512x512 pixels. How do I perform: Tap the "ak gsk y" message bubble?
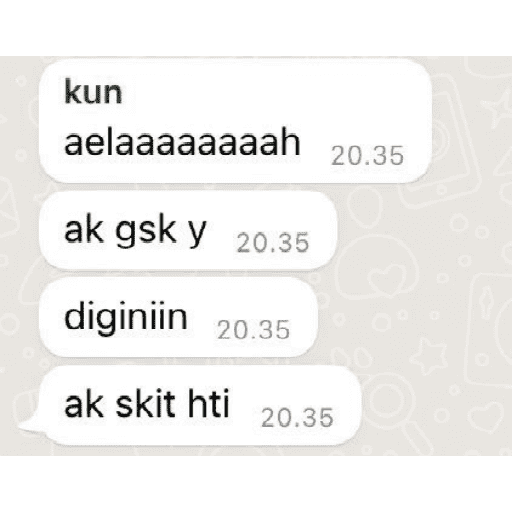pos(188,231)
